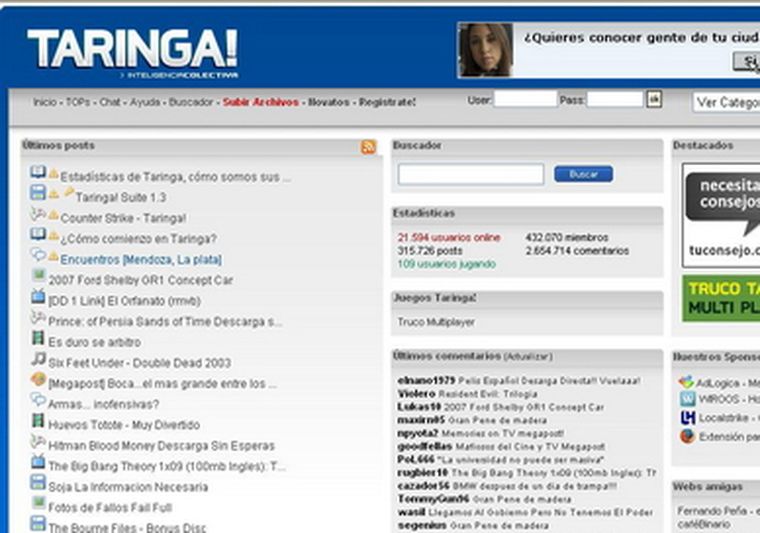
Task: Open the Ver Categorías dropdown
Action: click(726, 102)
